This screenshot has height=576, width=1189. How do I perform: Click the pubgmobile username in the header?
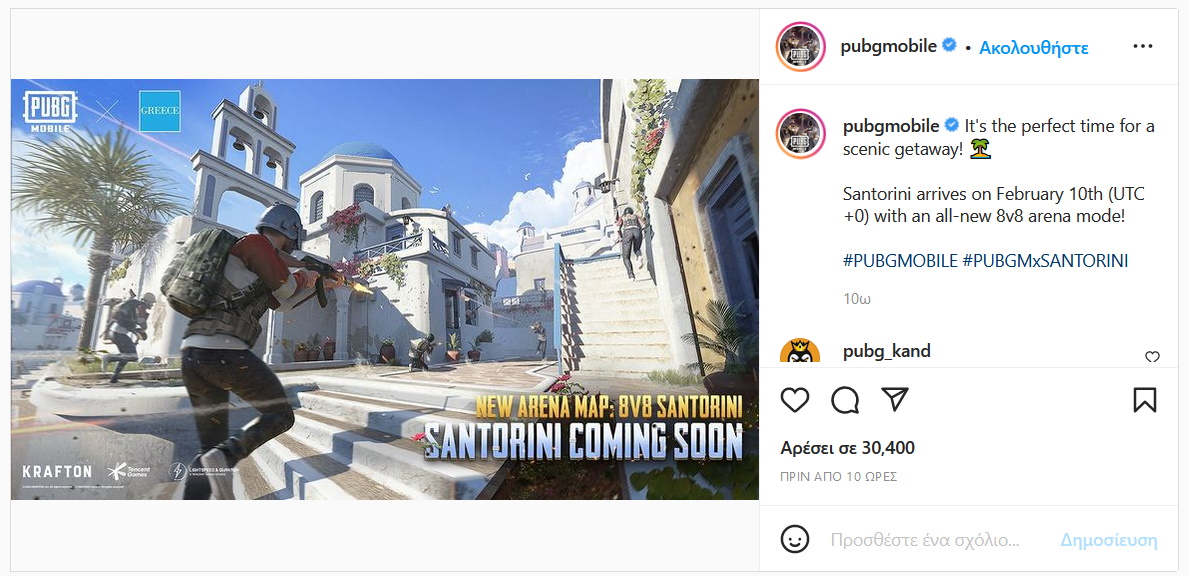click(x=889, y=46)
